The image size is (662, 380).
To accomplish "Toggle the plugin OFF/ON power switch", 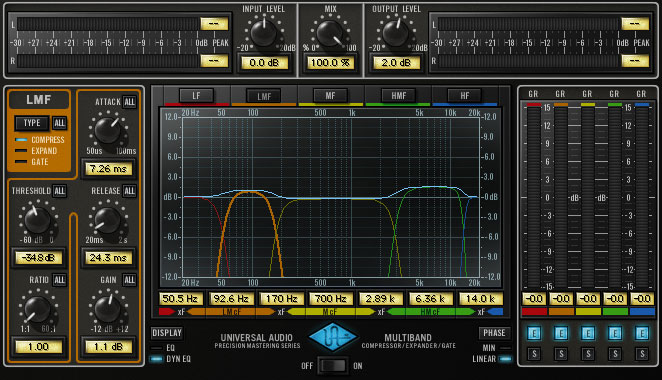I will click(333, 366).
